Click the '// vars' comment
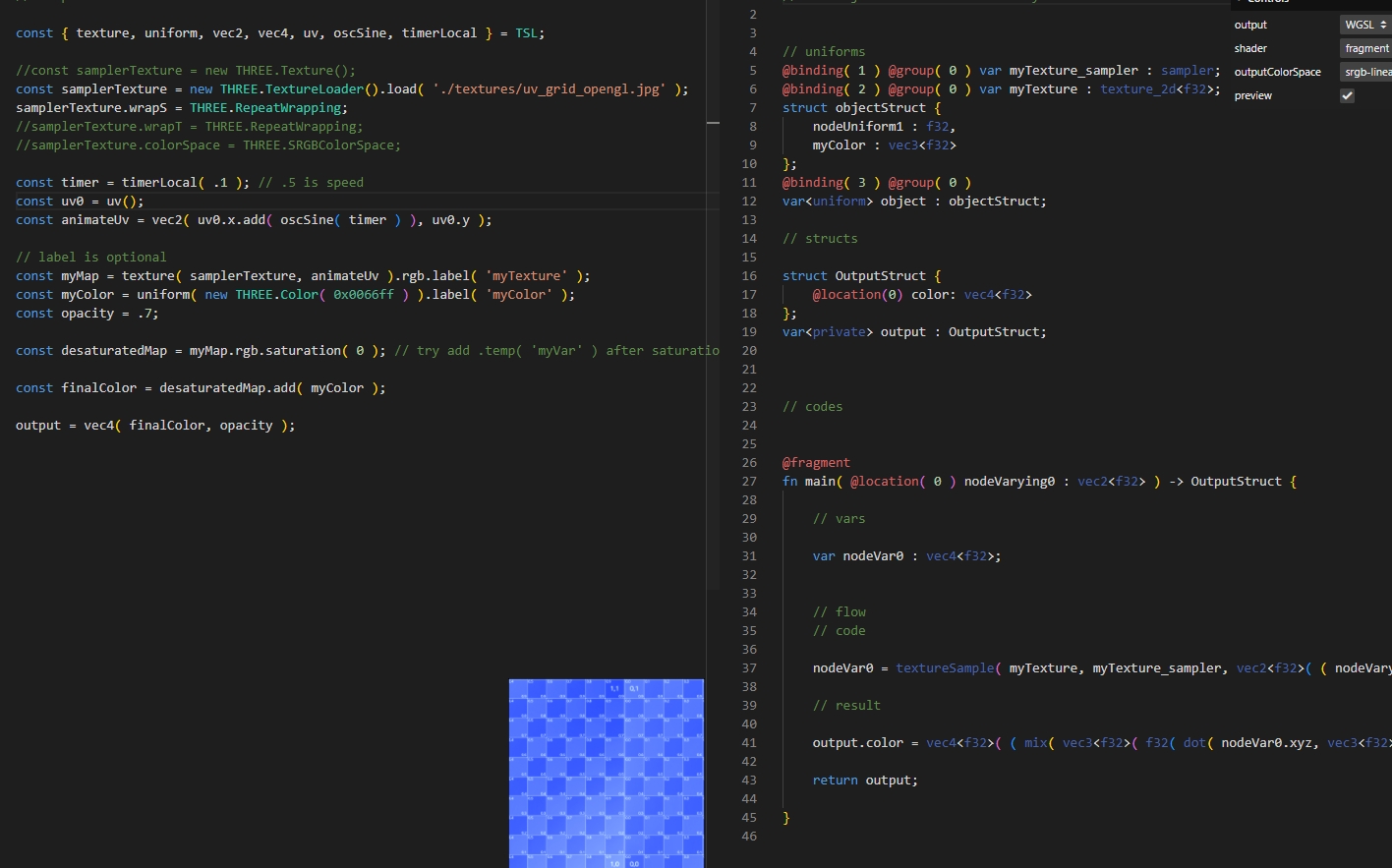This screenshot has width=1392, height=868. click(x=839, y=519)
